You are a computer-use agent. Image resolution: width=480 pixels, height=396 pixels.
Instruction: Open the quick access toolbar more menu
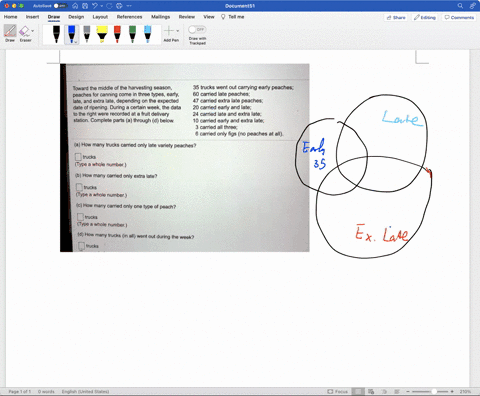tap(129, 6)
